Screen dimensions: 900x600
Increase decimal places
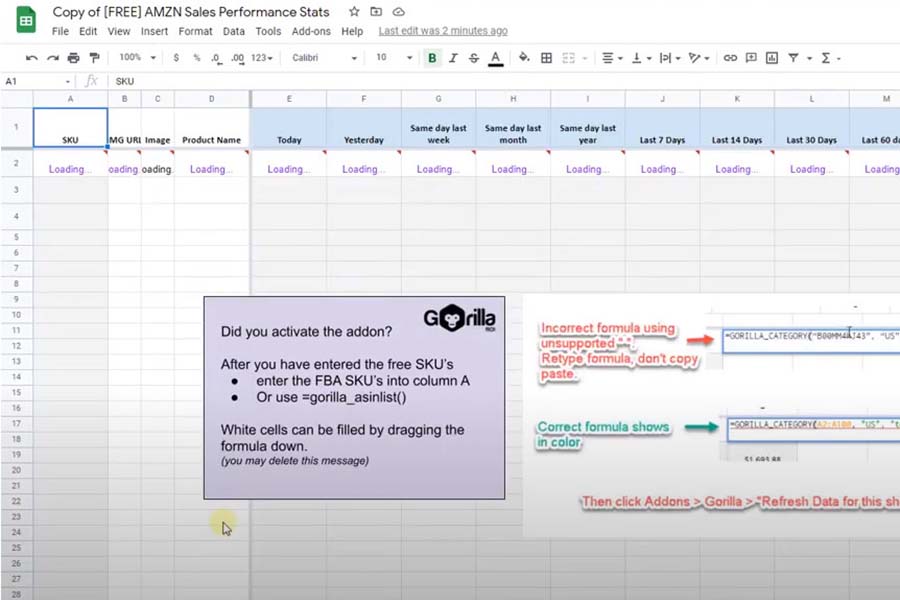pyautogui.click(x=238, y=58)
